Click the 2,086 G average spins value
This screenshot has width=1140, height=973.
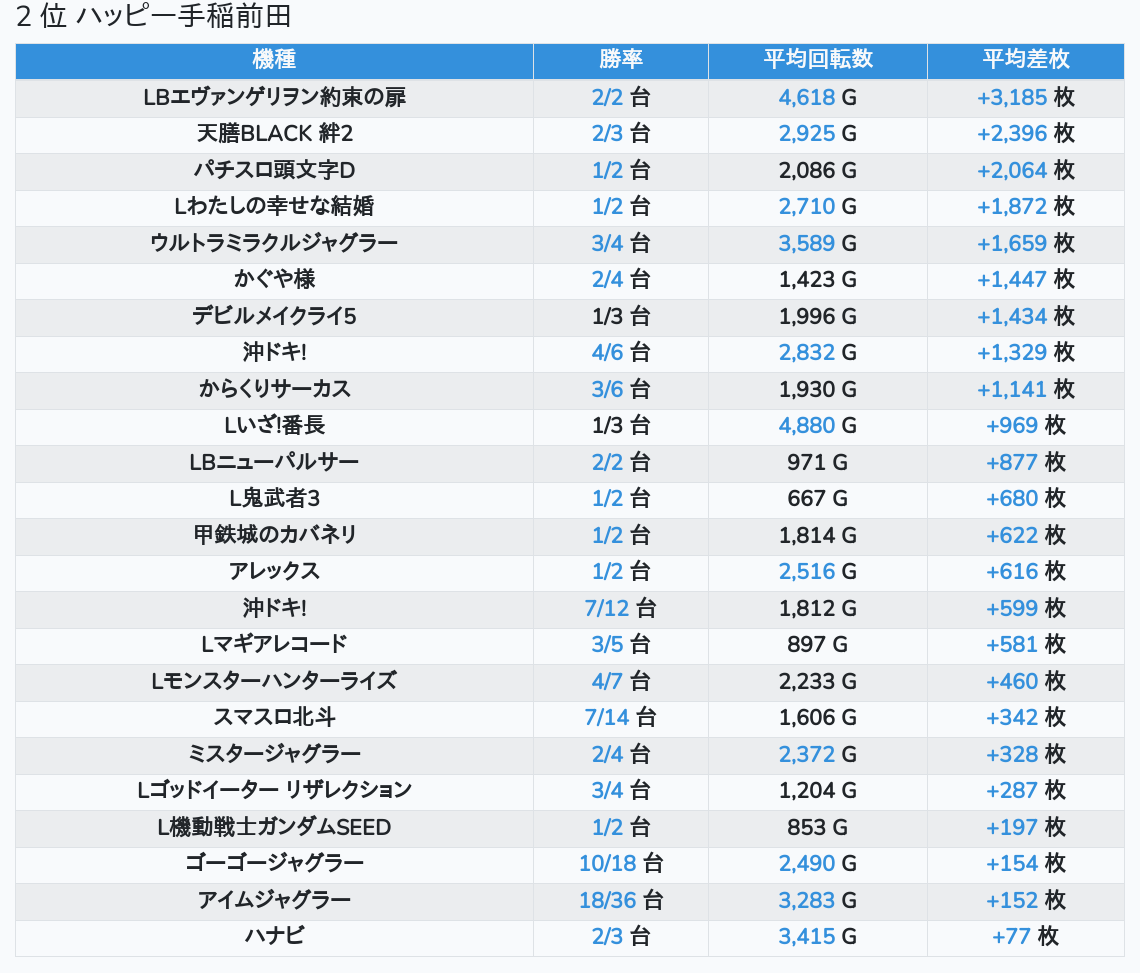point(818,170)
